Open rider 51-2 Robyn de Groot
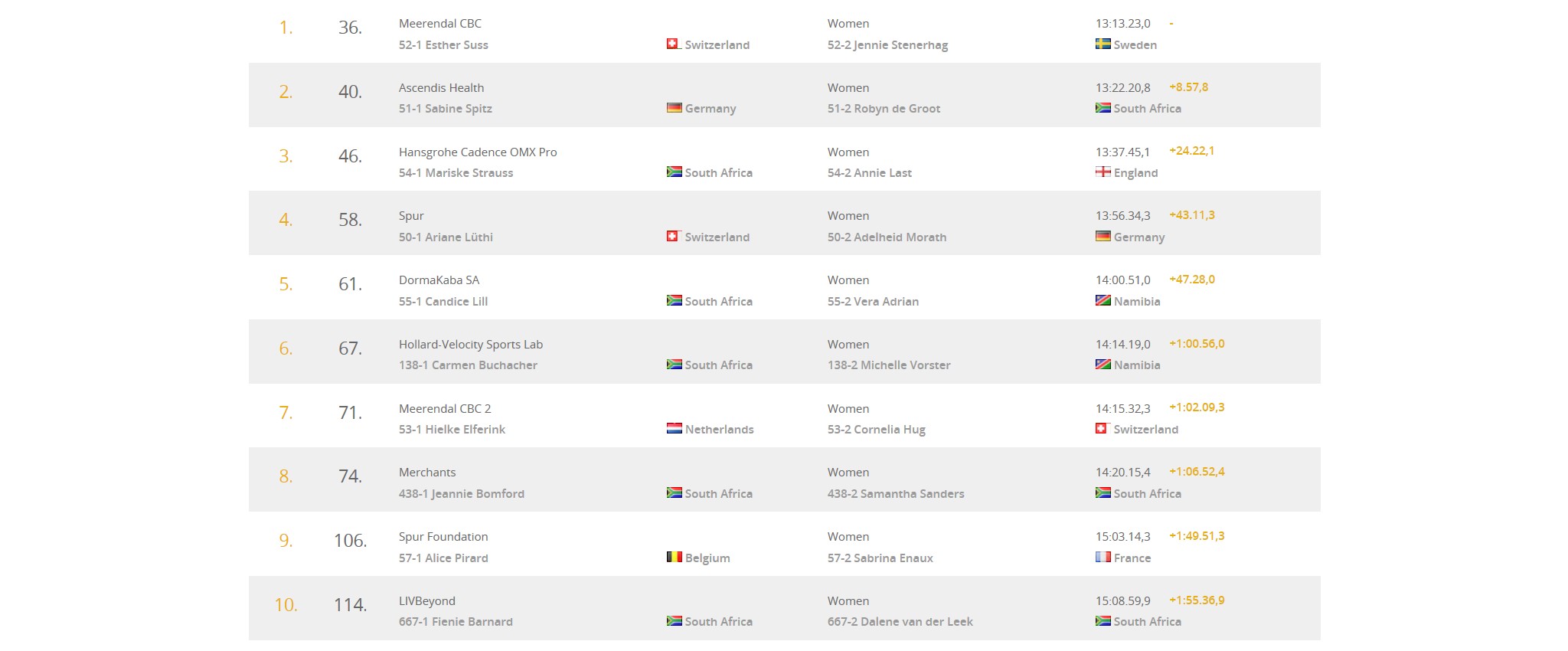The image size is (1568, 651). coord(884,109)
